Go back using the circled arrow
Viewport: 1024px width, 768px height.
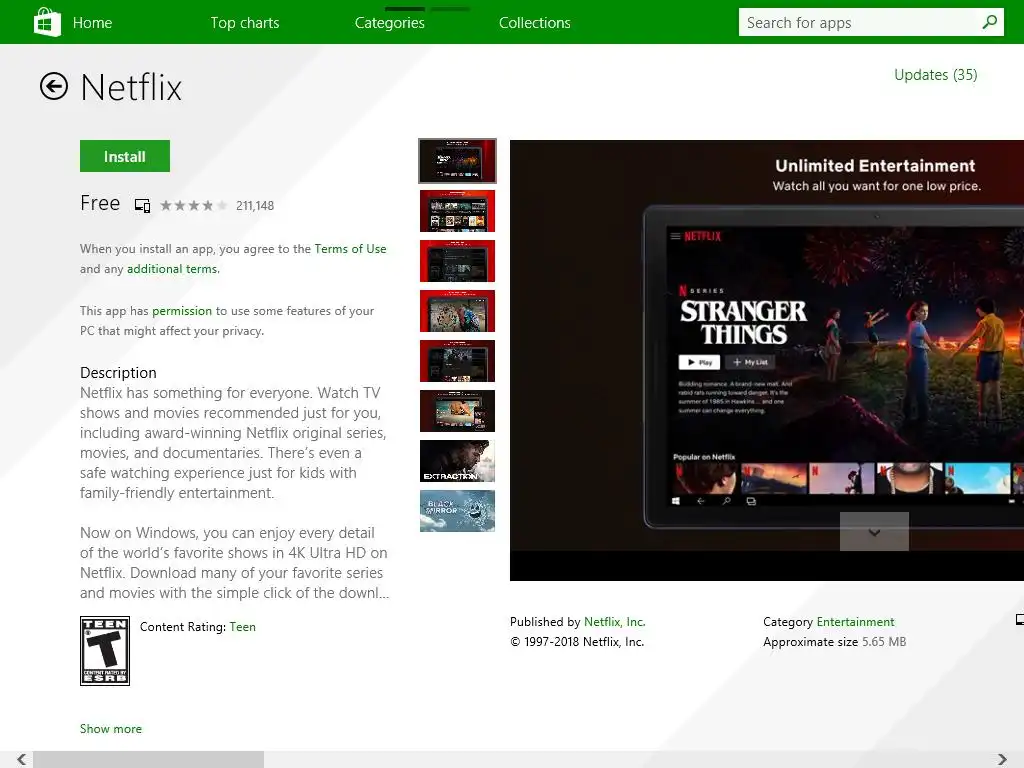pyautogui.click(x=54, y=86)
